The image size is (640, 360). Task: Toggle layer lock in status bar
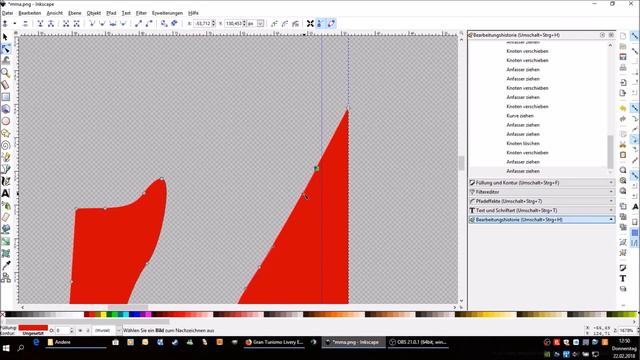coord(88,330)
